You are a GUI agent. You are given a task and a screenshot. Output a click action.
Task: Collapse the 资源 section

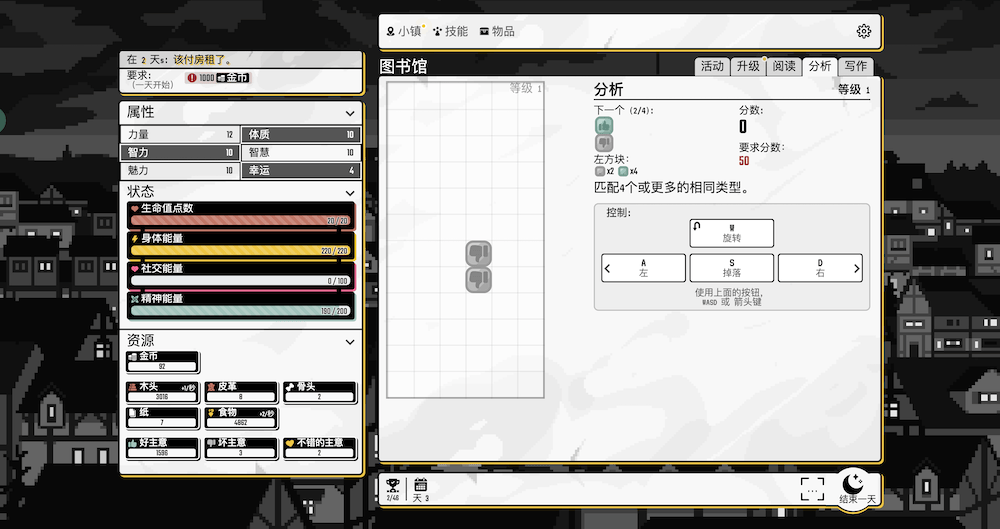[x=350, y=341]
